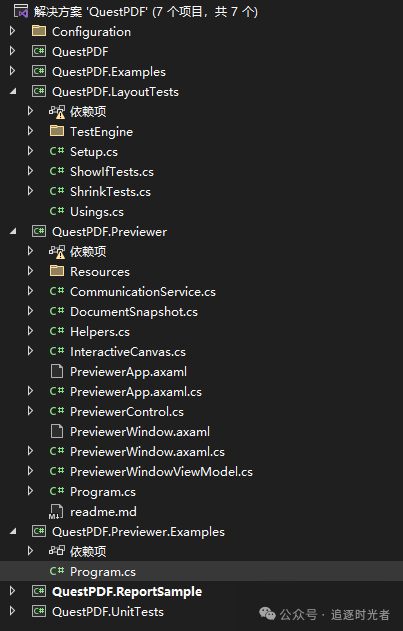Viewport: 403px width, 631px height.
Task: Click the dependencies warning icon under QuestPDF.LayoutTests
Action: click(57, 111)
